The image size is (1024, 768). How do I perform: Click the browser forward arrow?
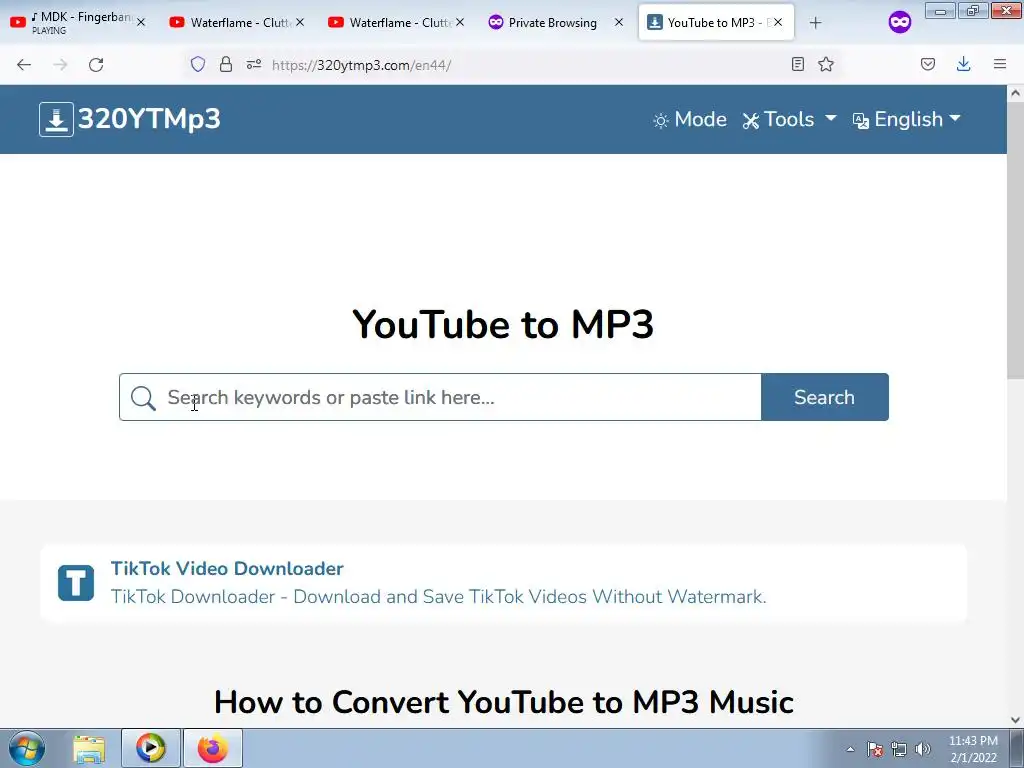tap(60, 65)
